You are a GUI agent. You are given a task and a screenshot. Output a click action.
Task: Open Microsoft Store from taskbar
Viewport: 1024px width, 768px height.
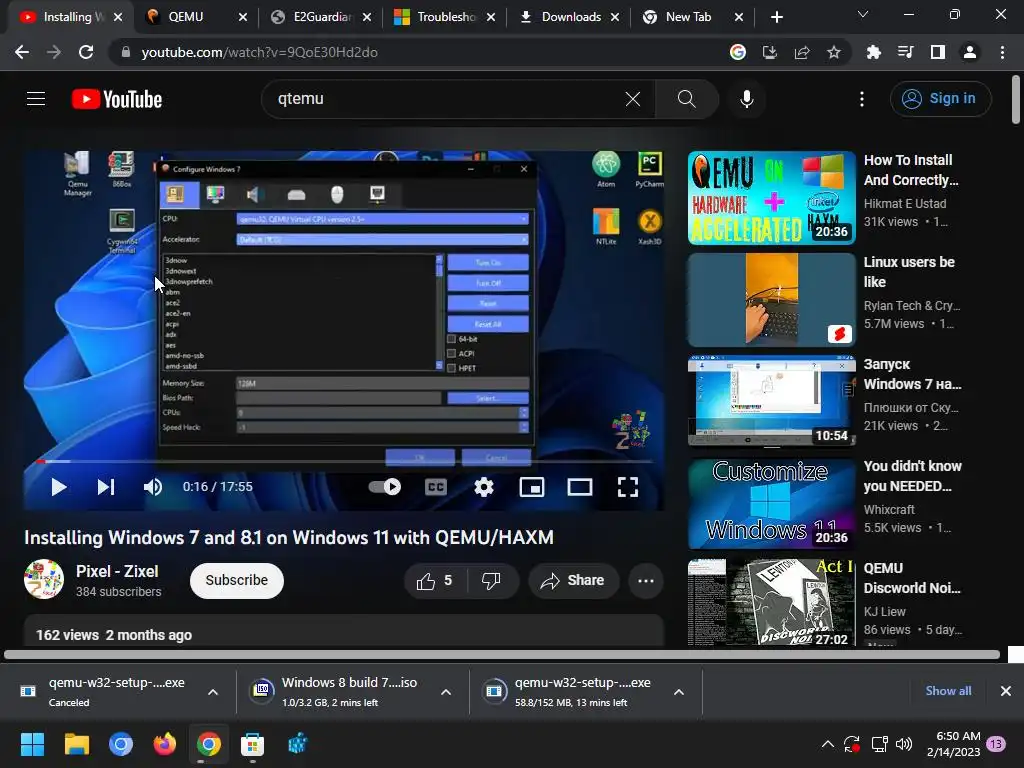click(252, 744)
